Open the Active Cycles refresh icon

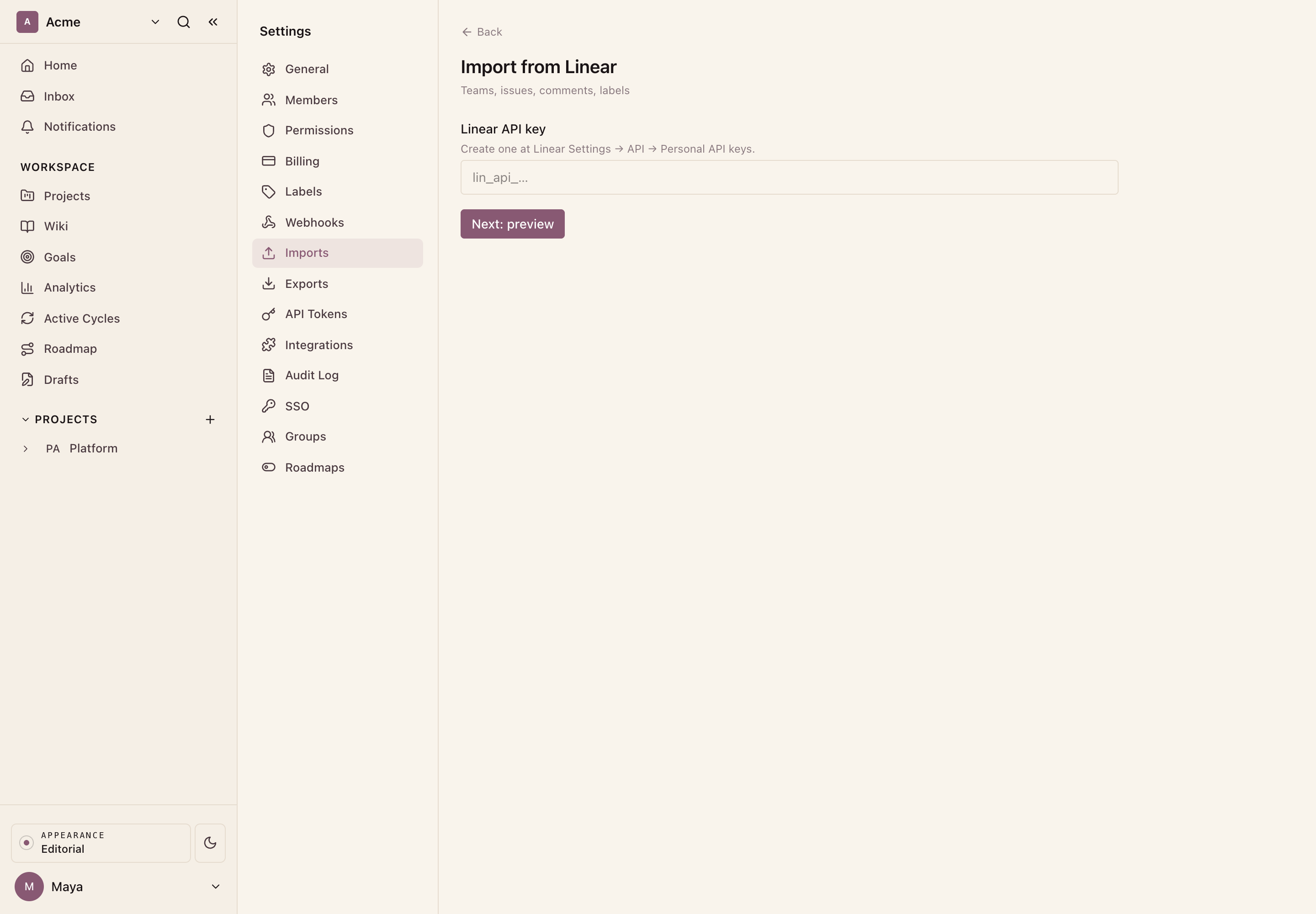tap(27, 319)
